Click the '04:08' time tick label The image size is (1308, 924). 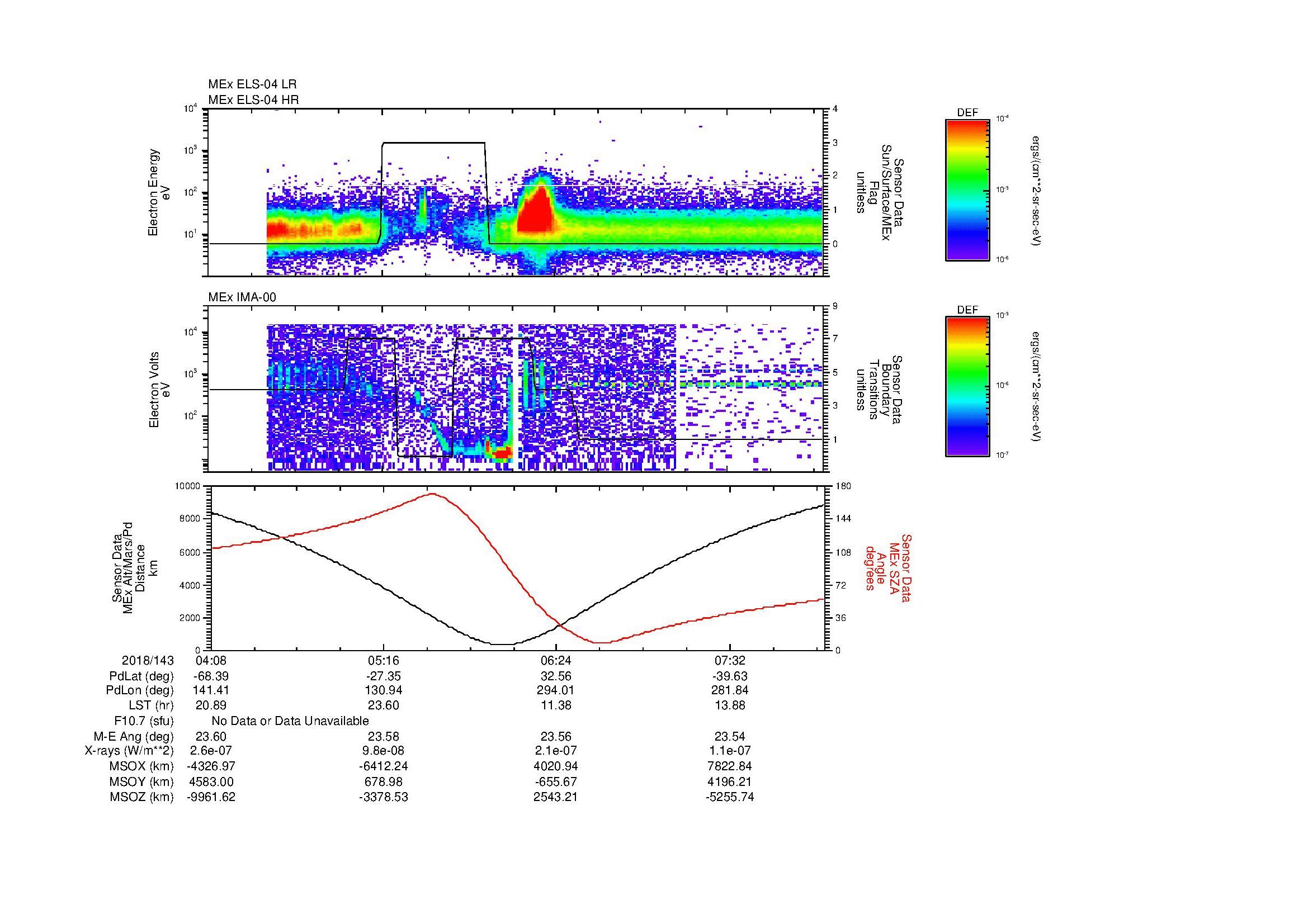point(211,660)
